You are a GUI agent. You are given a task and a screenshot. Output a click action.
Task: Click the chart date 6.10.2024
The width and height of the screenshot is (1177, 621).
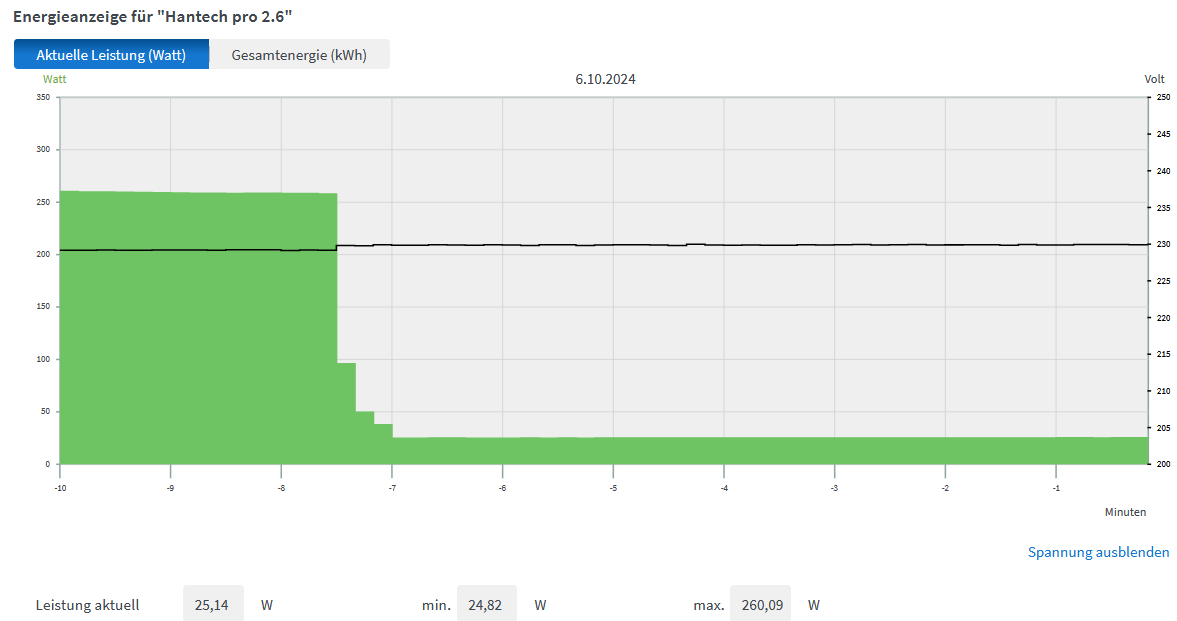605,79
